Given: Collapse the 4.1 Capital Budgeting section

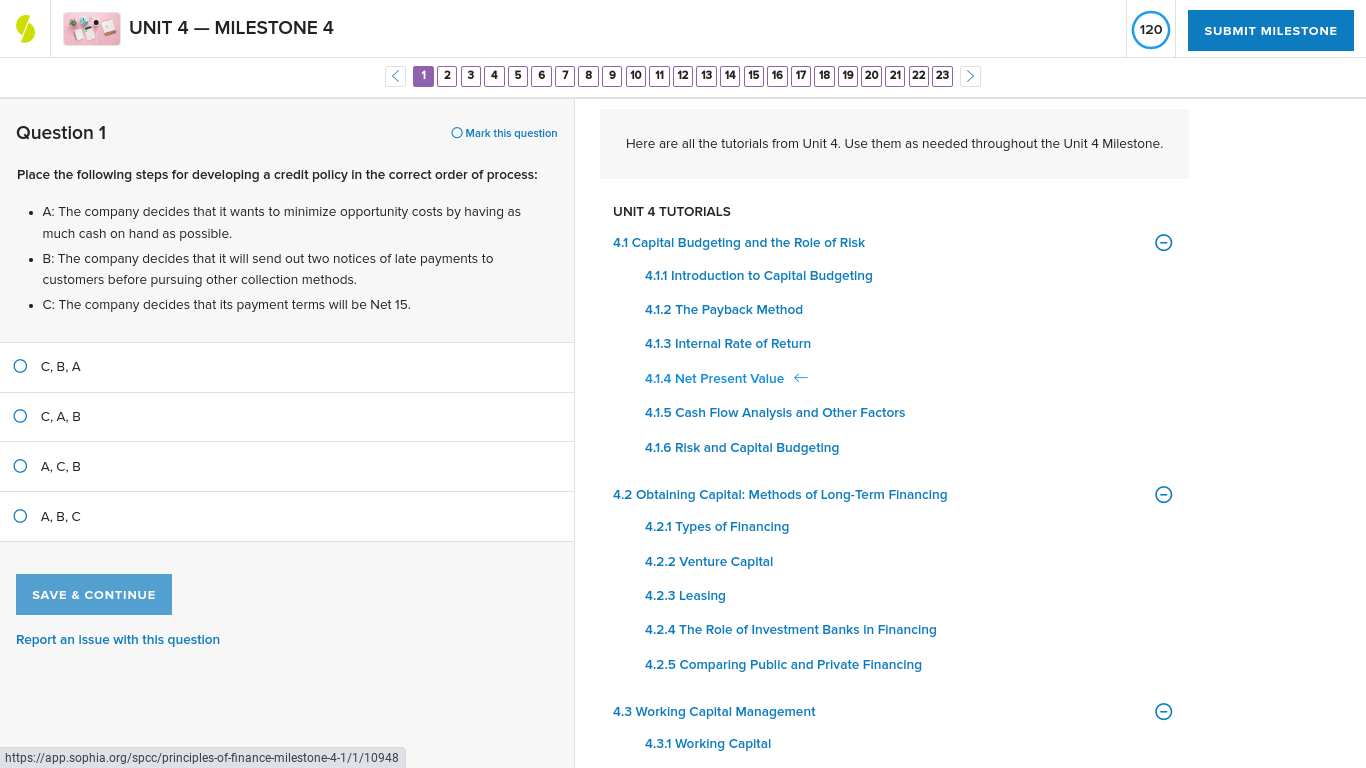Looking at the screenshot, I should (1163, 242).
